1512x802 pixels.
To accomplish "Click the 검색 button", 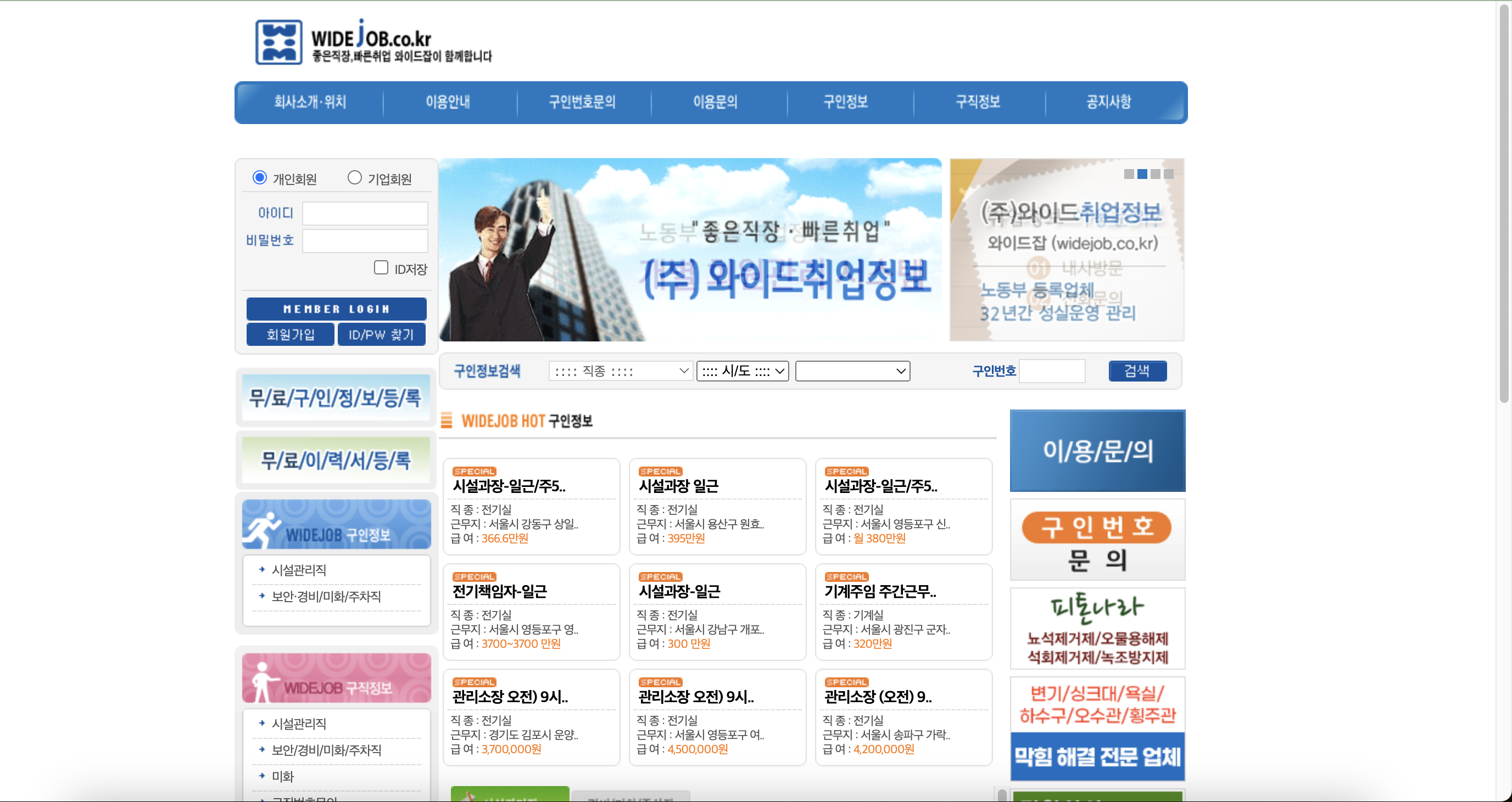I will pos(1137,371).
